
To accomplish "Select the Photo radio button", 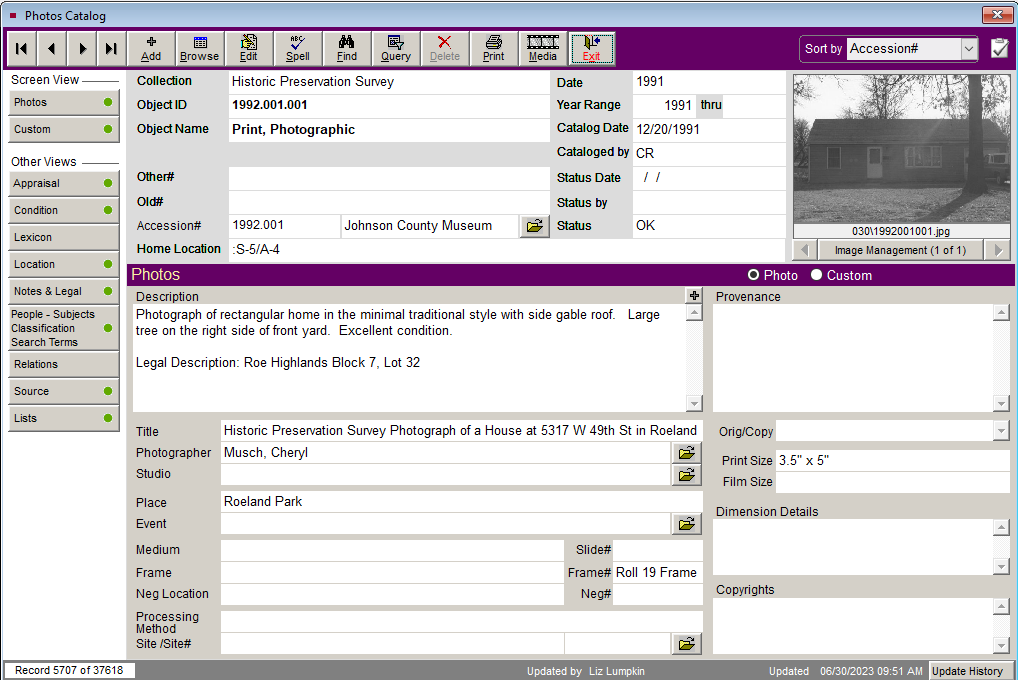I will click(x=754, y=275).
